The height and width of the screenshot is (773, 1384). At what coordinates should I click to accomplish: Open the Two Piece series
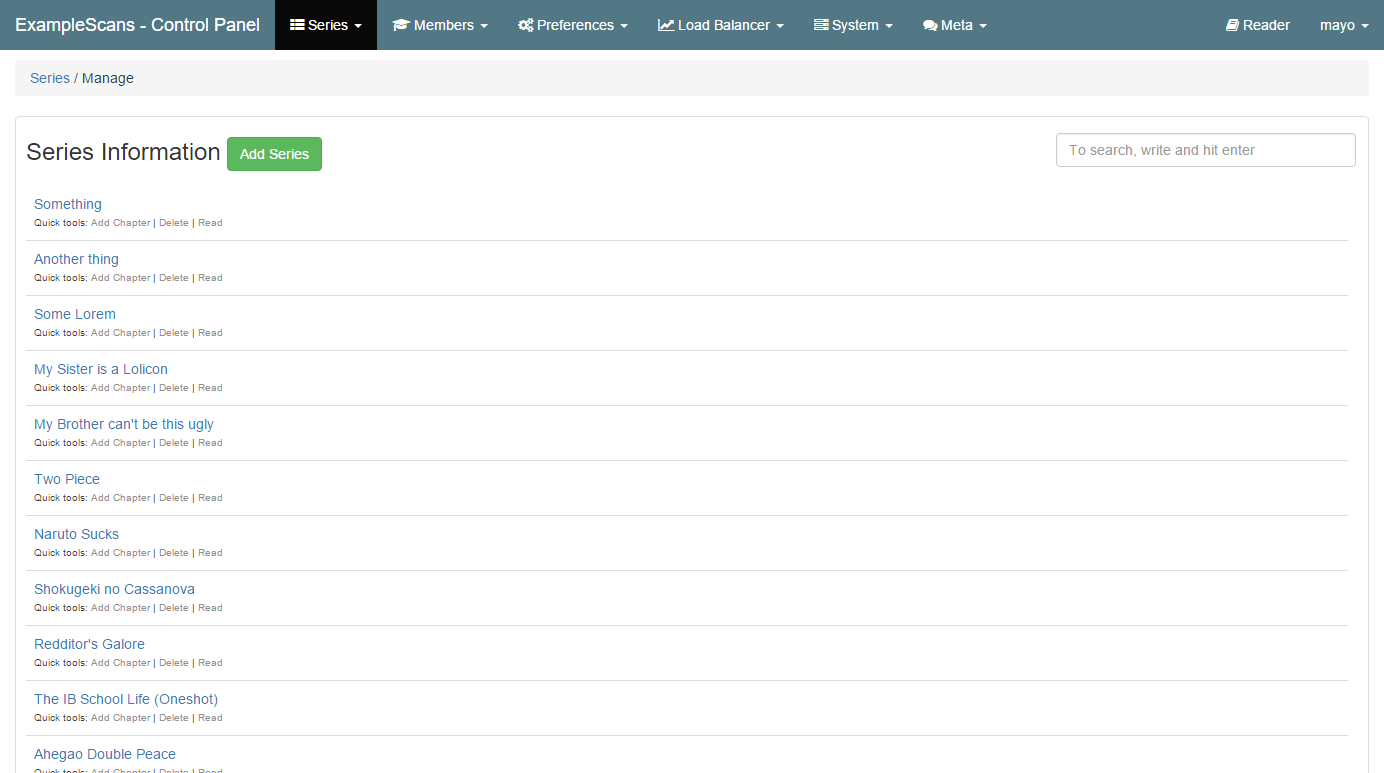click(x=67, y=479)
